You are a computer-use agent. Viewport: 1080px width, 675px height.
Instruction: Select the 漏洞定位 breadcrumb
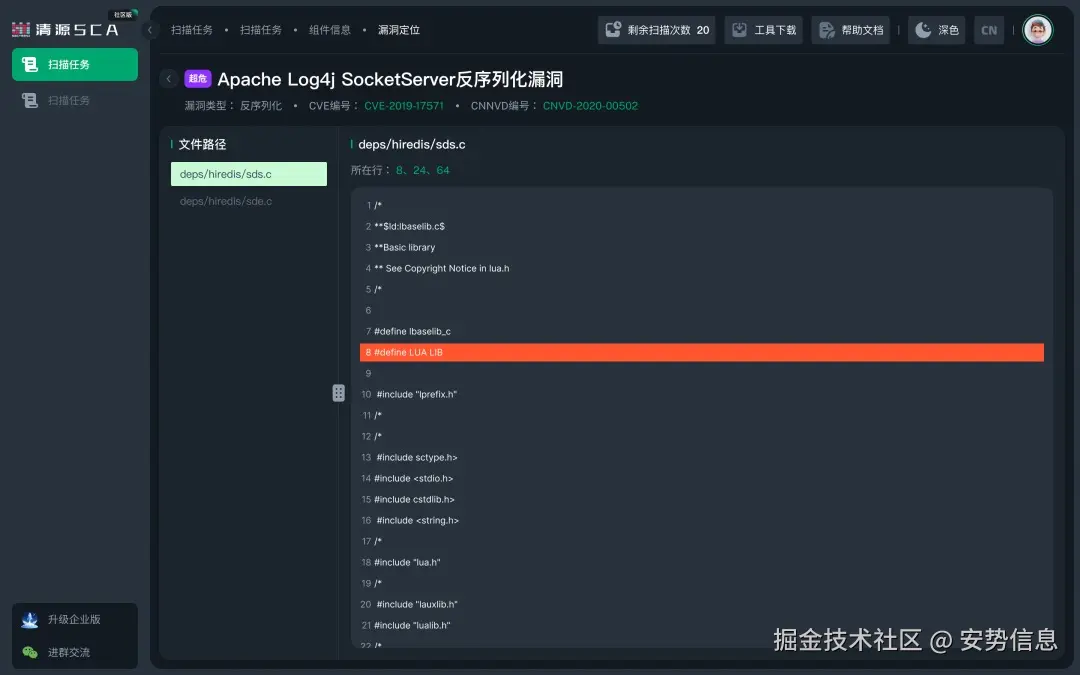[398, 30]
